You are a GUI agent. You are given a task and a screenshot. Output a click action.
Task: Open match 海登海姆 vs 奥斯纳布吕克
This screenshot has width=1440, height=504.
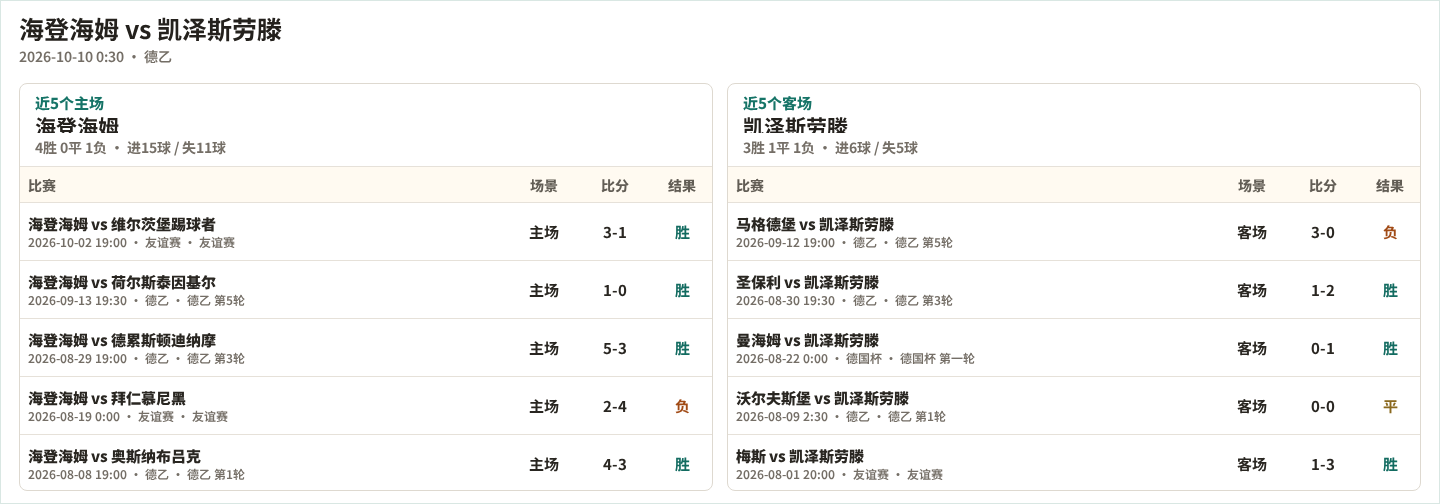[x=114, y=456]
